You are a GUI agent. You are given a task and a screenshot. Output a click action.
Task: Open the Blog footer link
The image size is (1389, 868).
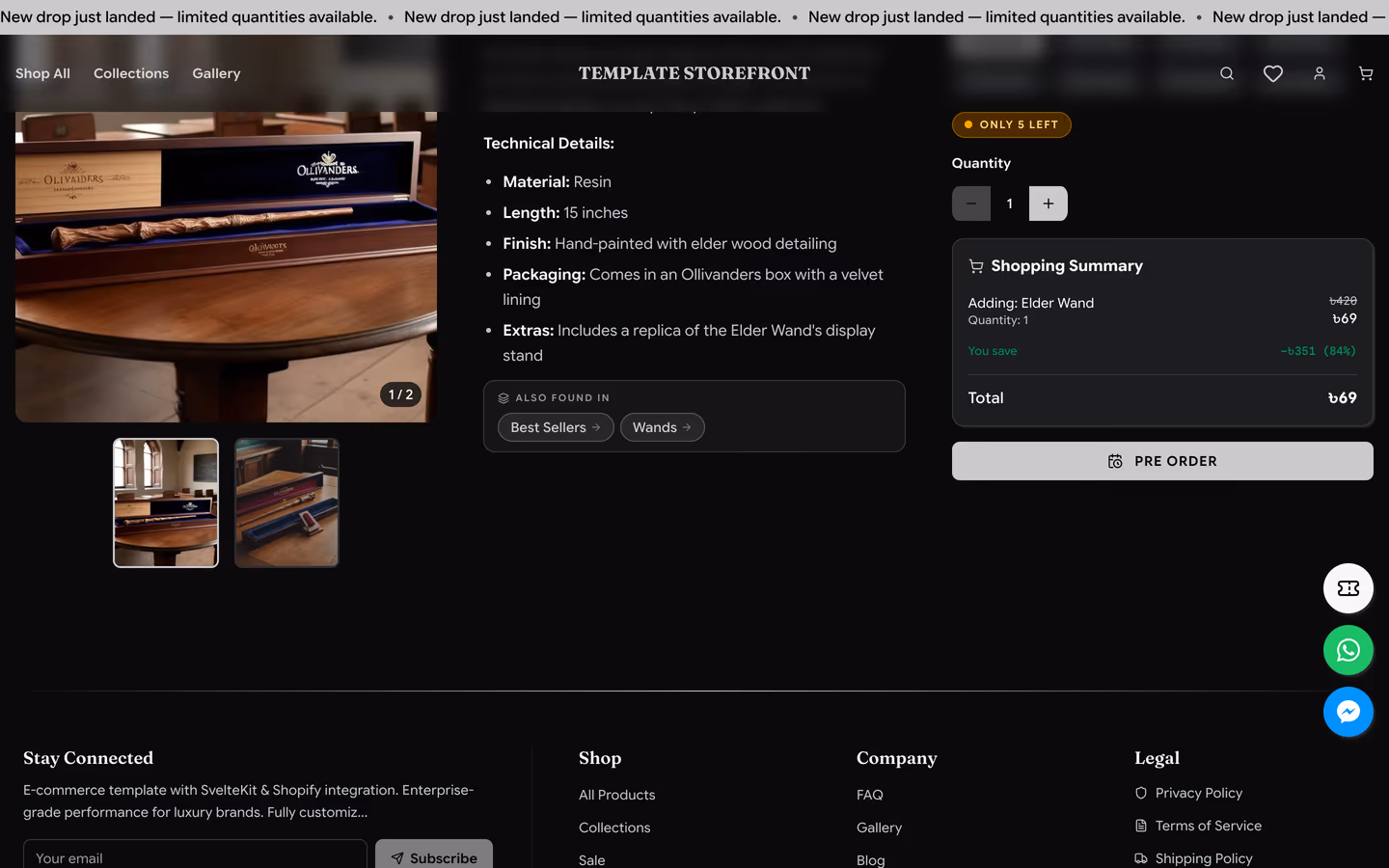[x=871, y=860]
